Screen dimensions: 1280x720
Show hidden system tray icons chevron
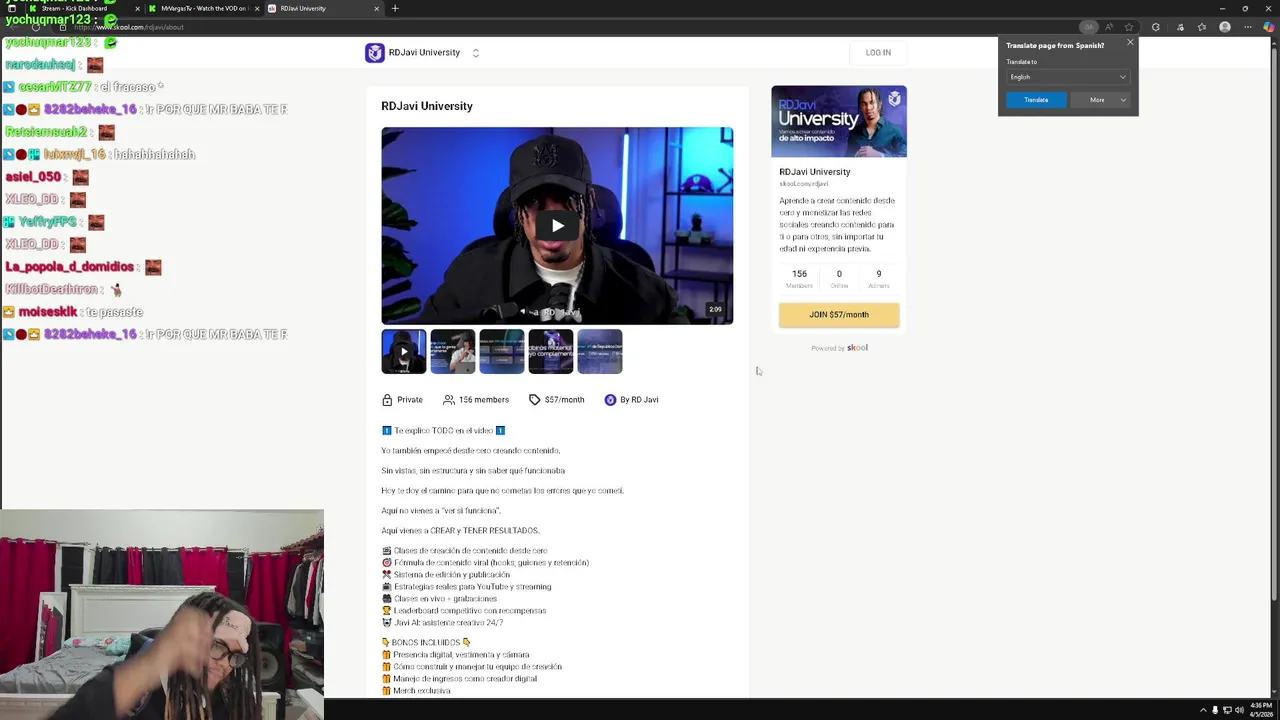[1203, 710]
